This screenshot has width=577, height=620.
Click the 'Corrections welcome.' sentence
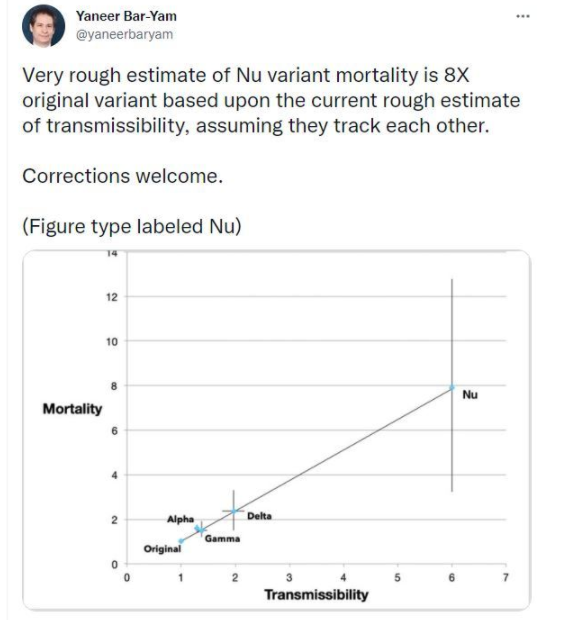click(123, 176)
